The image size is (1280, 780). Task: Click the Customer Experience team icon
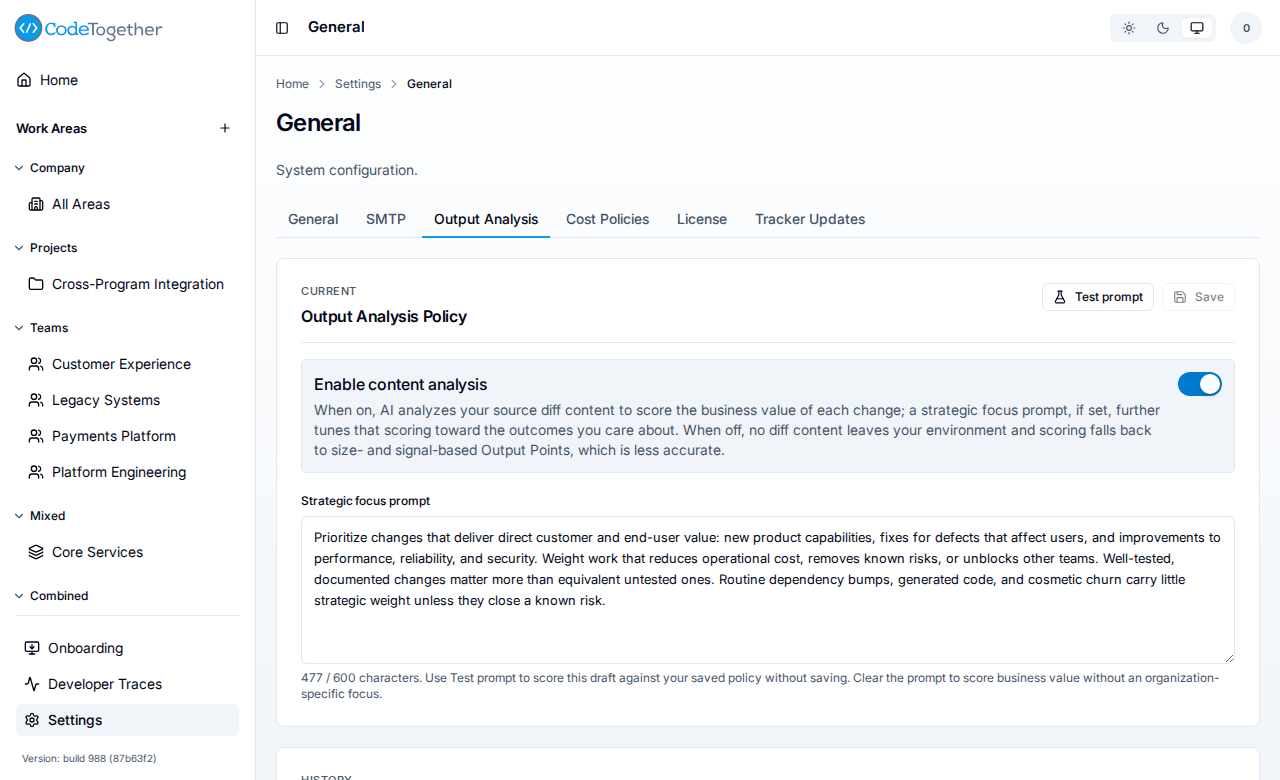click(x=36, y=364)
